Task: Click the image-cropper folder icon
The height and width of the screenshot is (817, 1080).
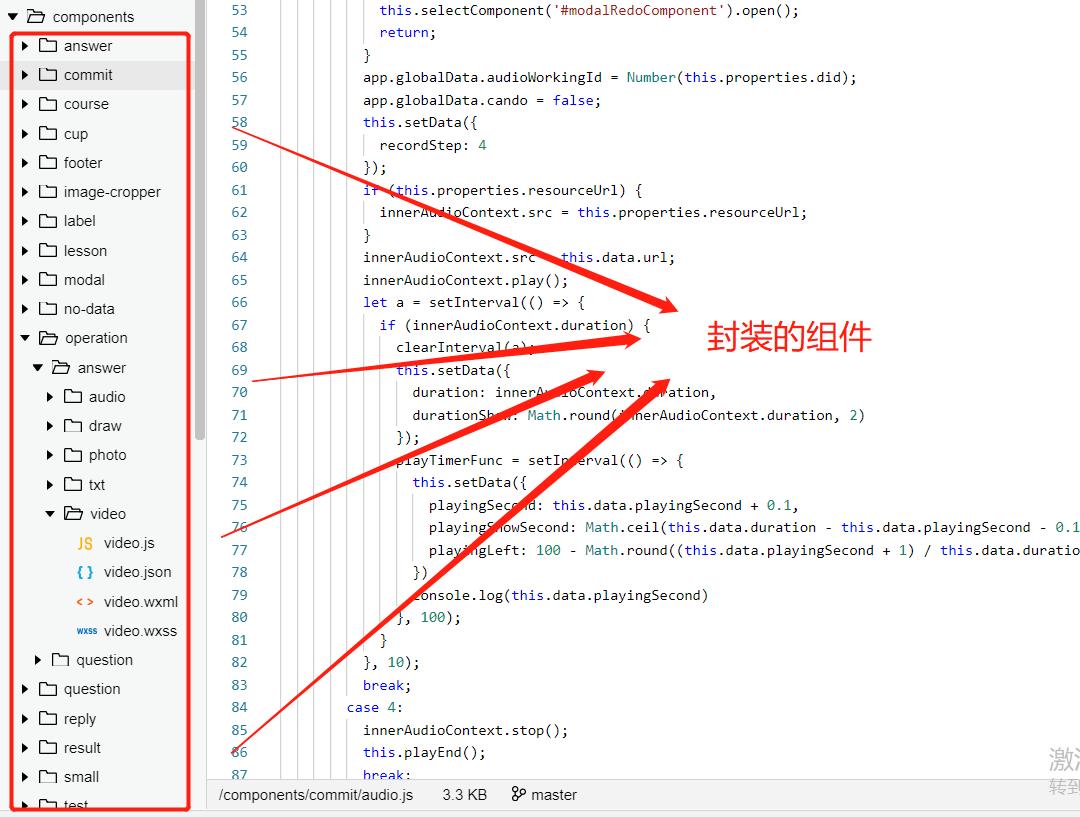Action: tap(47, 191)
